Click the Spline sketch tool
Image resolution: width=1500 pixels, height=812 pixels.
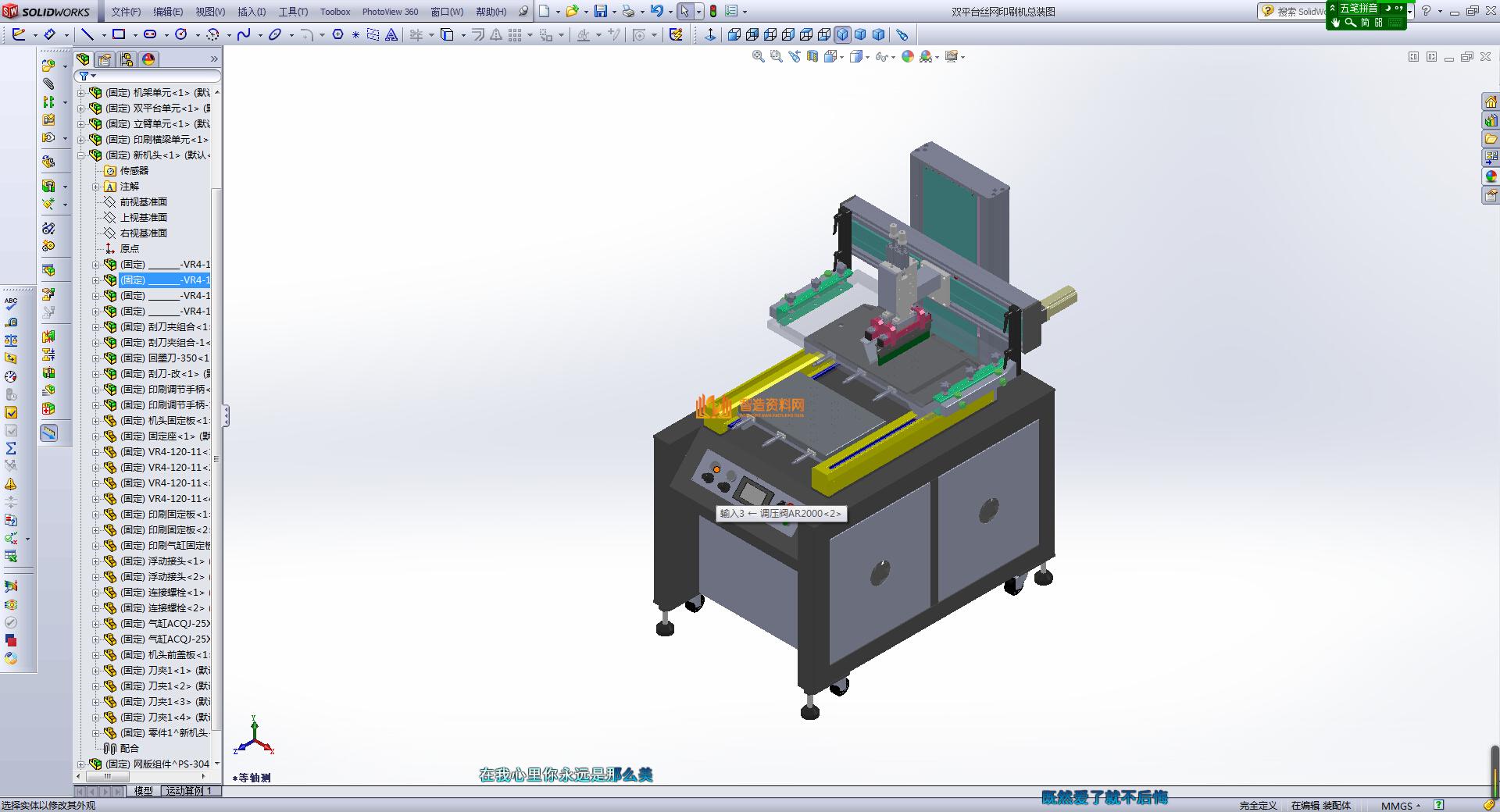244,34
